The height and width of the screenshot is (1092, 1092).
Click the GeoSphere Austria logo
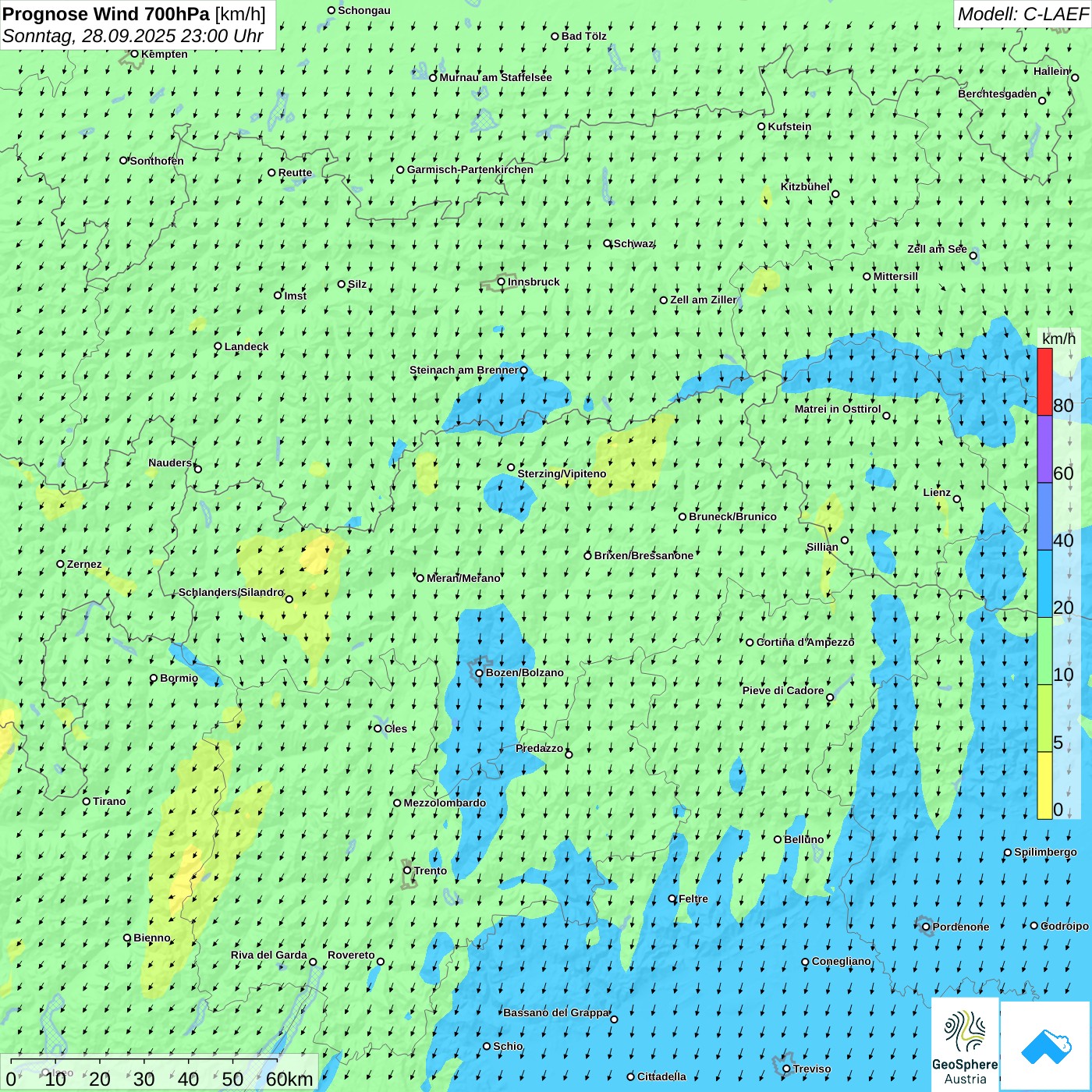click(x=965, y=1045)
